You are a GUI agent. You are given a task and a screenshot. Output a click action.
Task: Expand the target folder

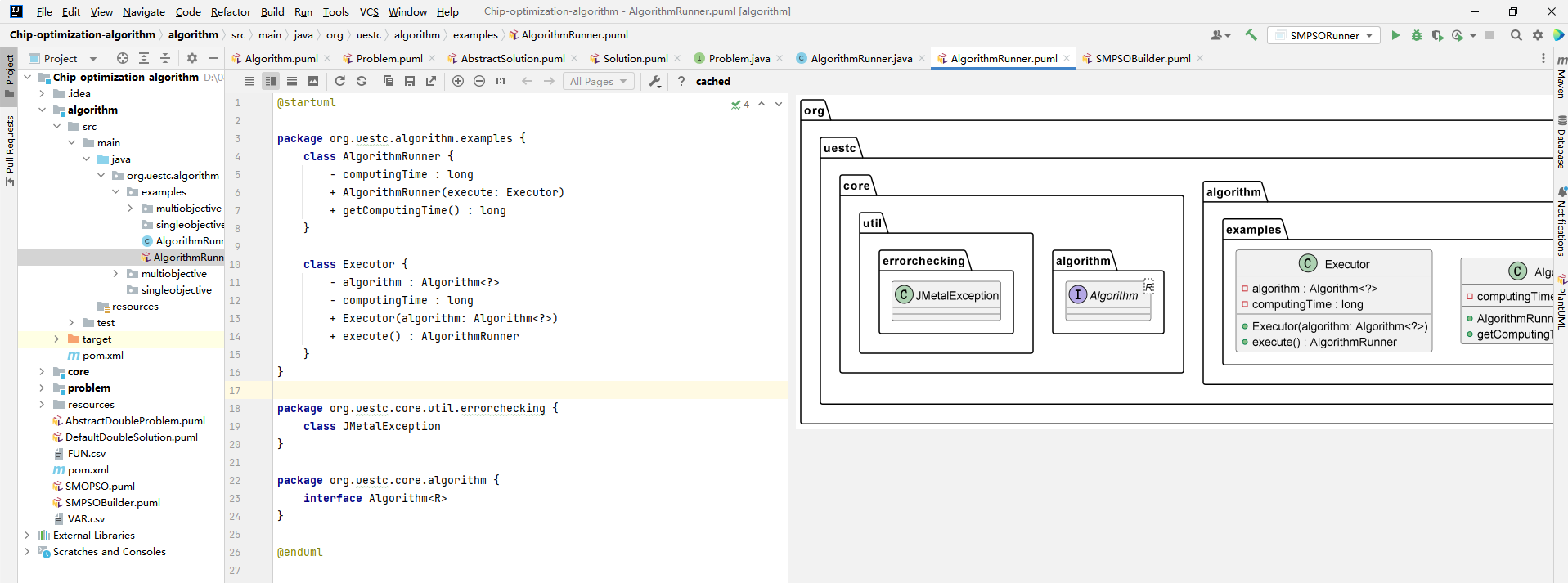pyautogui.click(x=56, y=339)
